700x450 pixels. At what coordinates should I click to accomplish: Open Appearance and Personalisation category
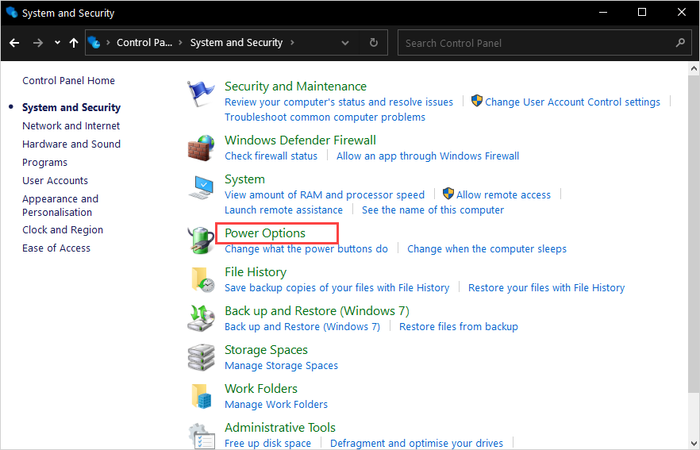(x=60, y=205)
